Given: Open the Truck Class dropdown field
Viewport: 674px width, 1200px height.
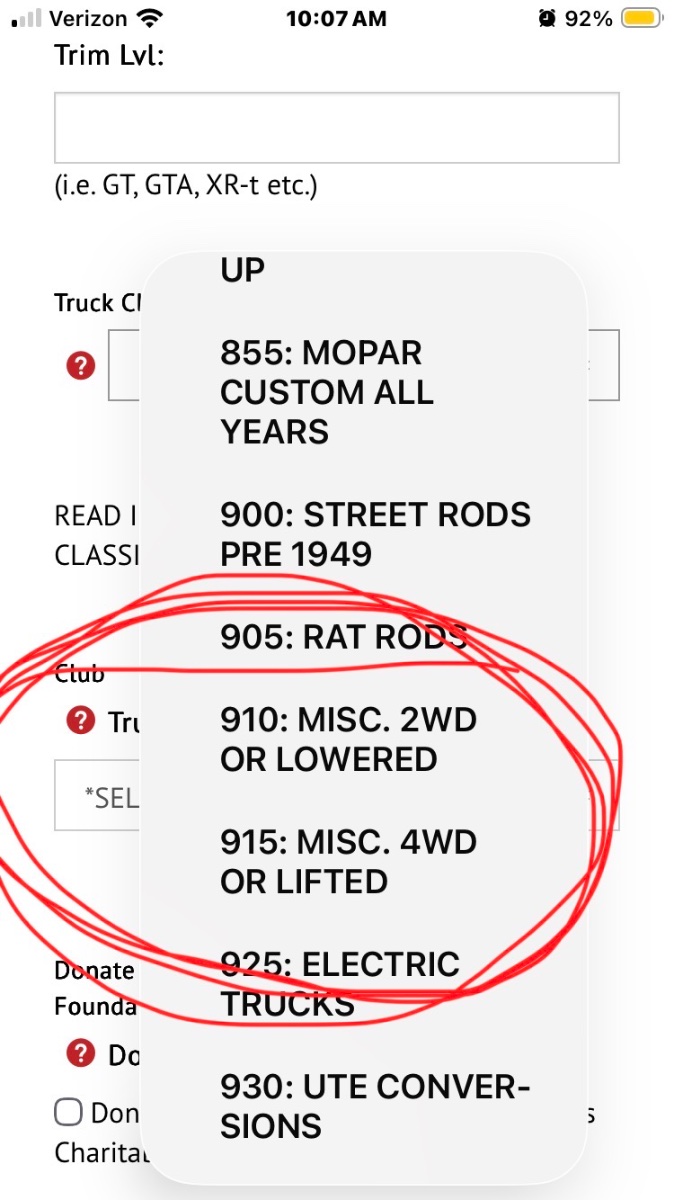Looking at the screenshot, I should point(364,365).
